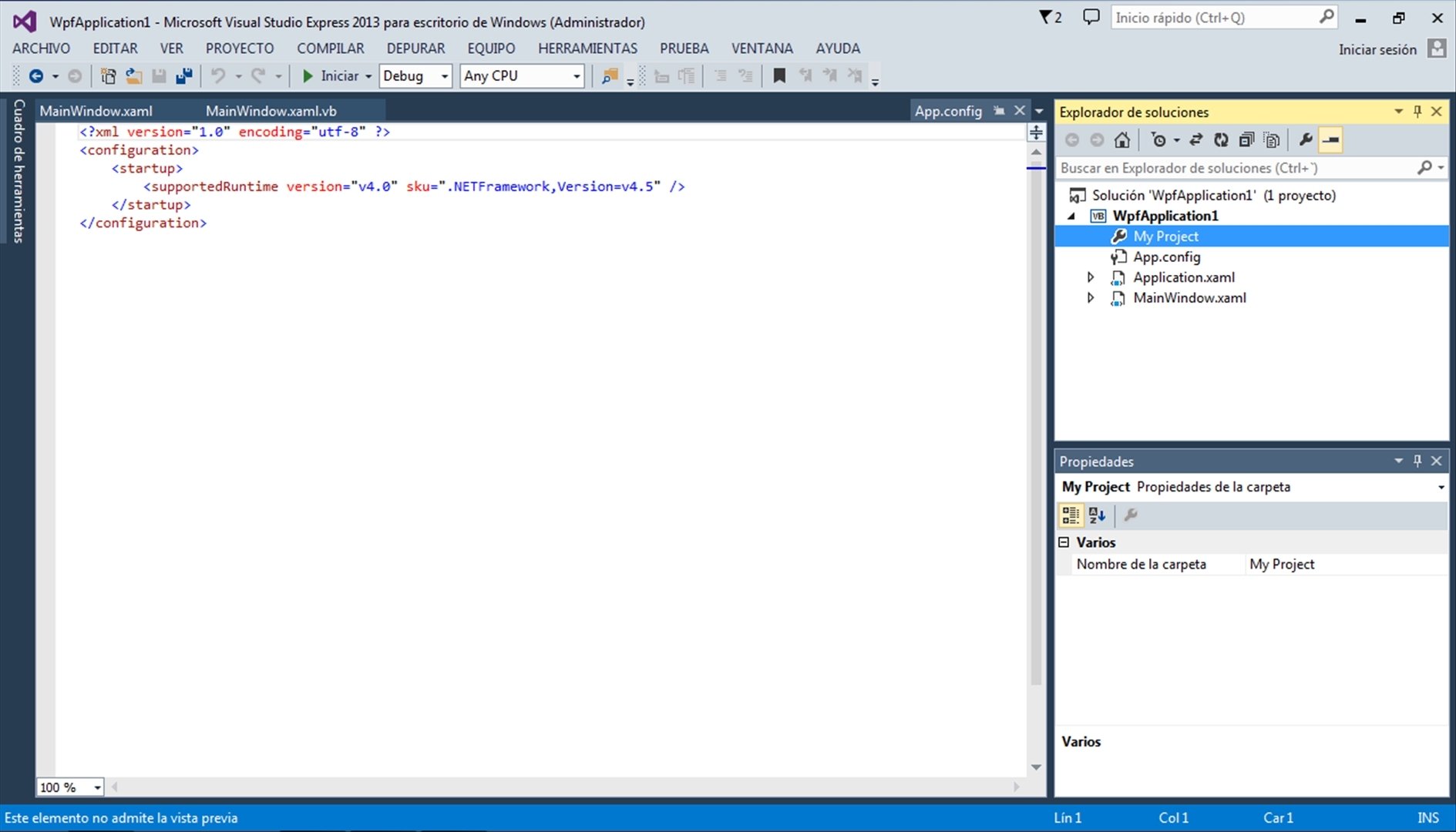Screen dimensions: 1456x832
Task: Sort properties alphabetically using A-Z icon
Action: 1097,515
